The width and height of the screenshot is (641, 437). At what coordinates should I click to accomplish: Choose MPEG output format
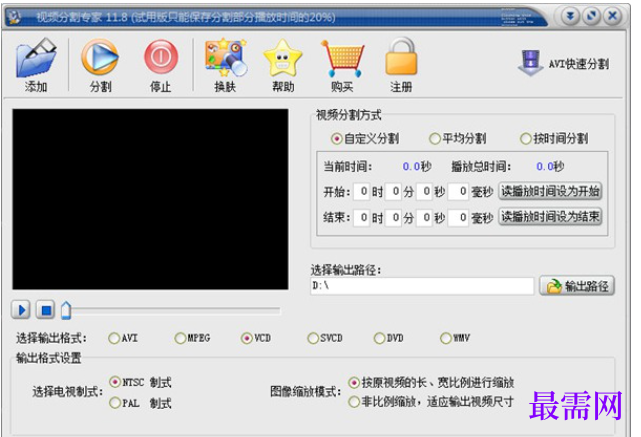pos(192,338)
